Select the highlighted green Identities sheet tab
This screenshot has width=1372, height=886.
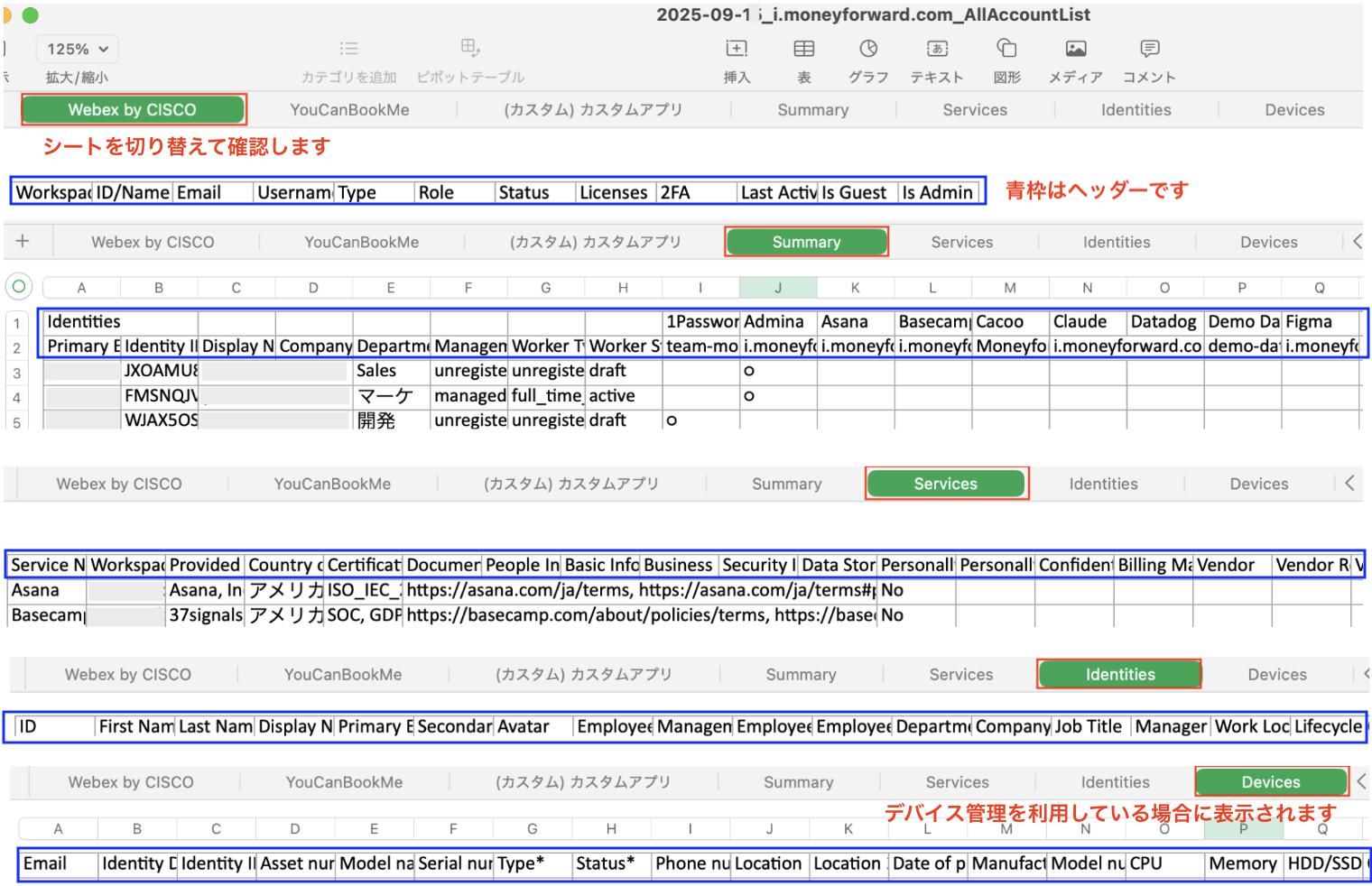(1119, 674)
